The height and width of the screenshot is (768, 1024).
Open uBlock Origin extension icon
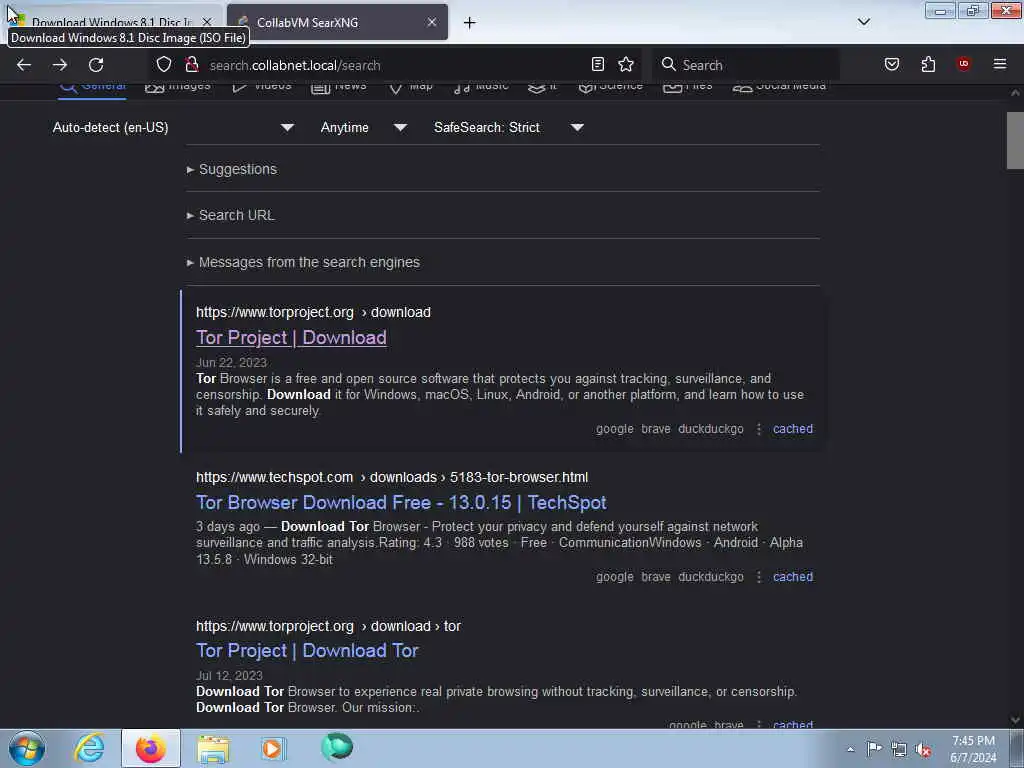tap(963, 64)
